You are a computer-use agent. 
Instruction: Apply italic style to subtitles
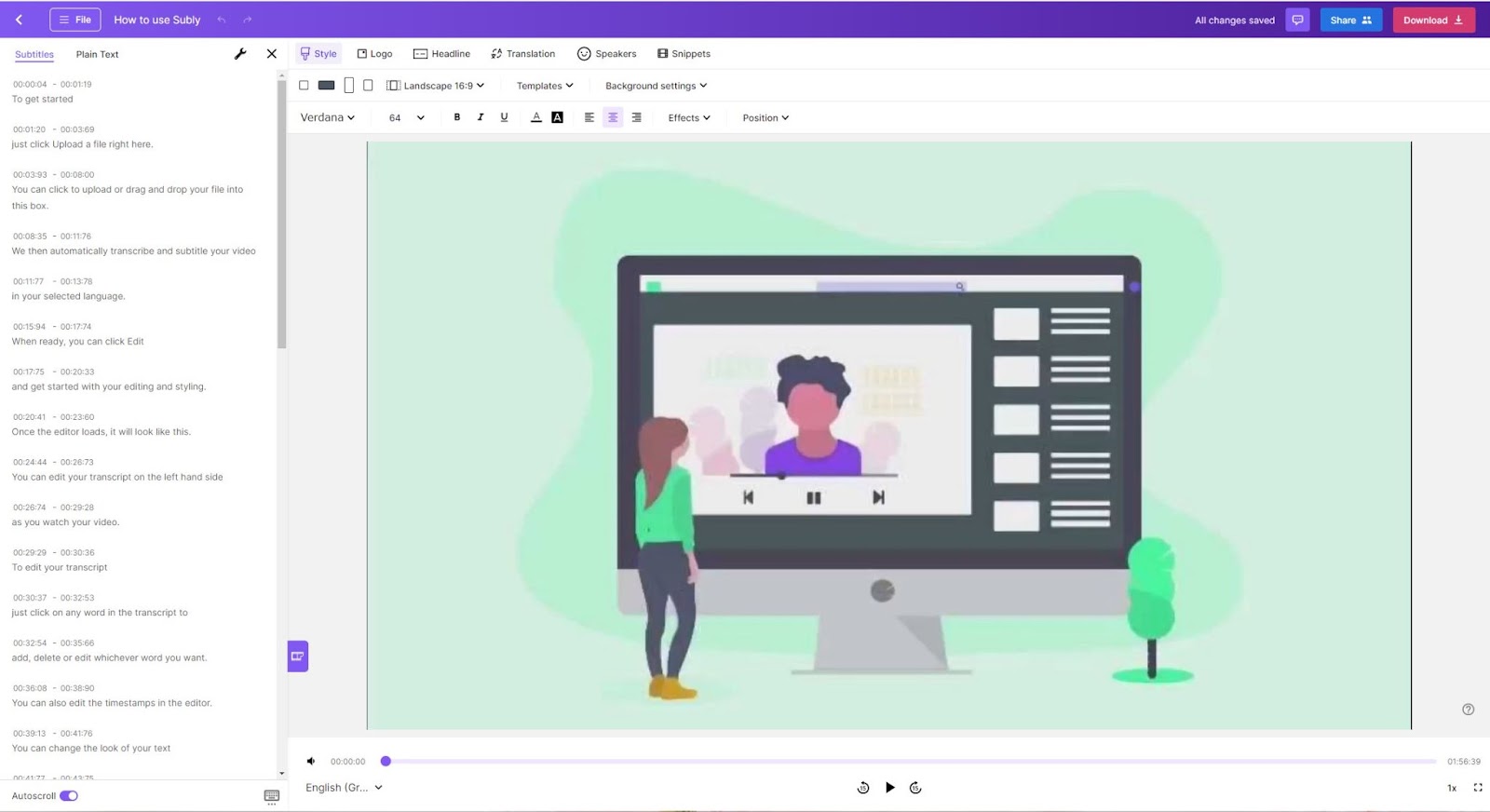pos(481,117)
